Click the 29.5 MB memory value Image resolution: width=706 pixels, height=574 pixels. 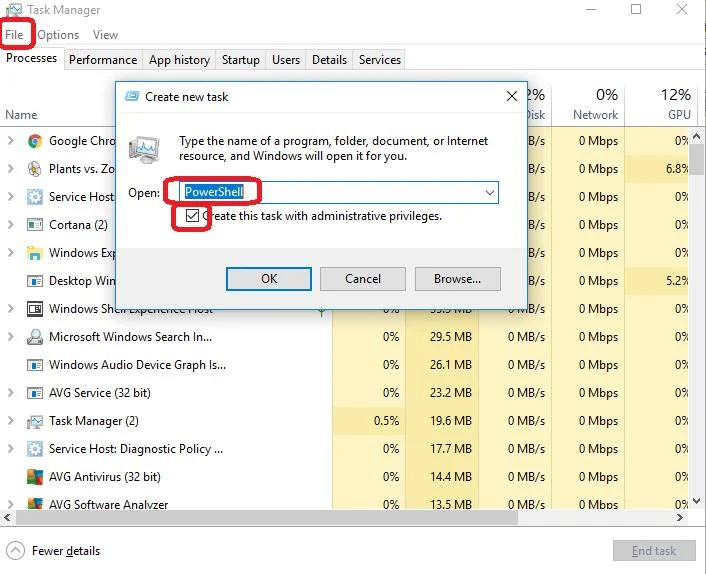click(x=451, y=337)
